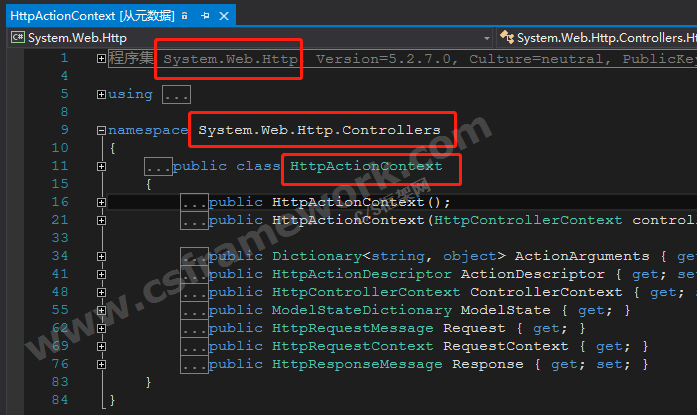Screen dimensions: 697x415
Task: Expand the using directives on line 5
Action: tap(101, 94)
